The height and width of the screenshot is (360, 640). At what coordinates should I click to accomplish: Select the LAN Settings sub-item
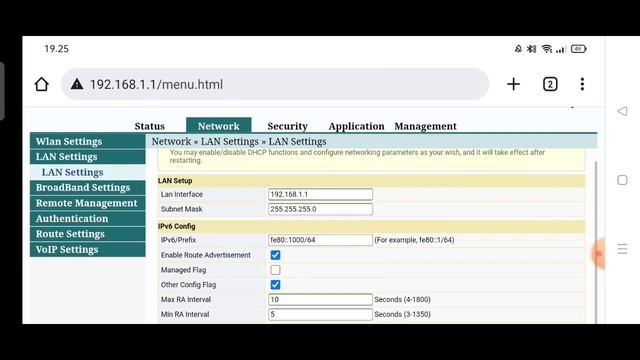(88, 172)
